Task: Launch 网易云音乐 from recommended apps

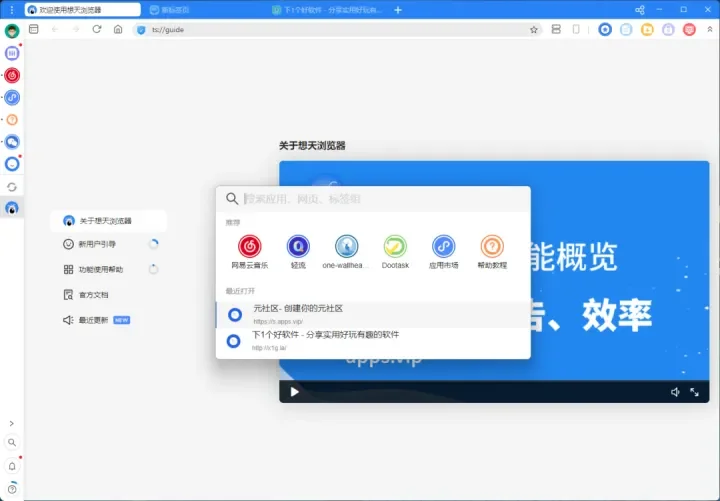Action: pyautogui.click(x=250, y=252)
